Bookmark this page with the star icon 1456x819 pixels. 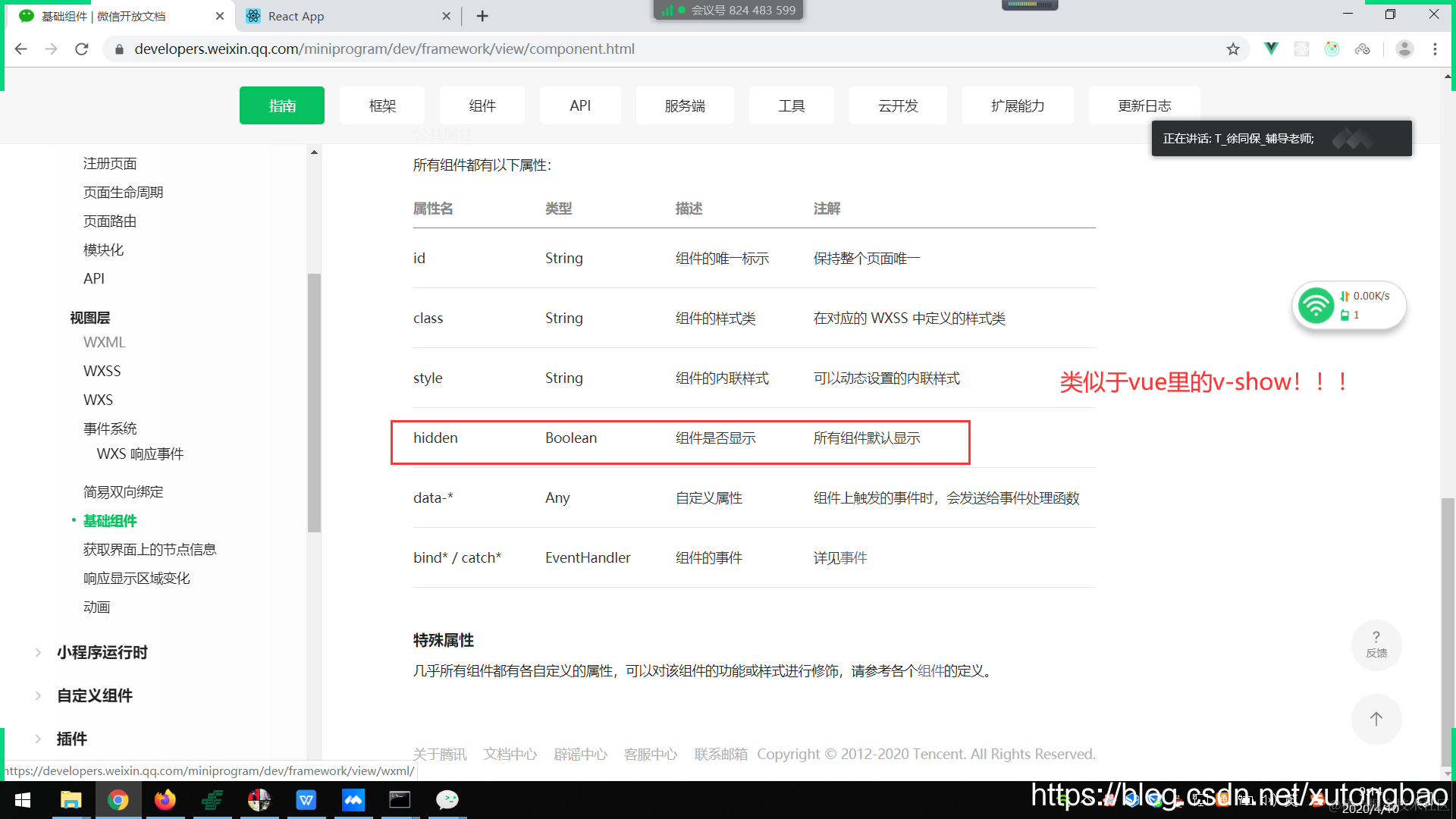point(1233,49)
